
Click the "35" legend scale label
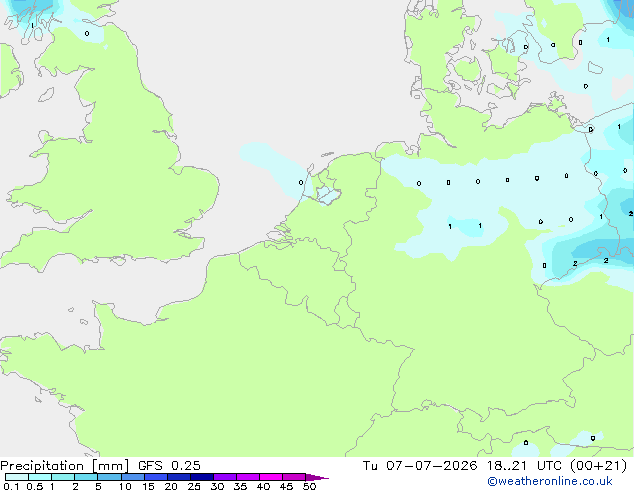240,486
